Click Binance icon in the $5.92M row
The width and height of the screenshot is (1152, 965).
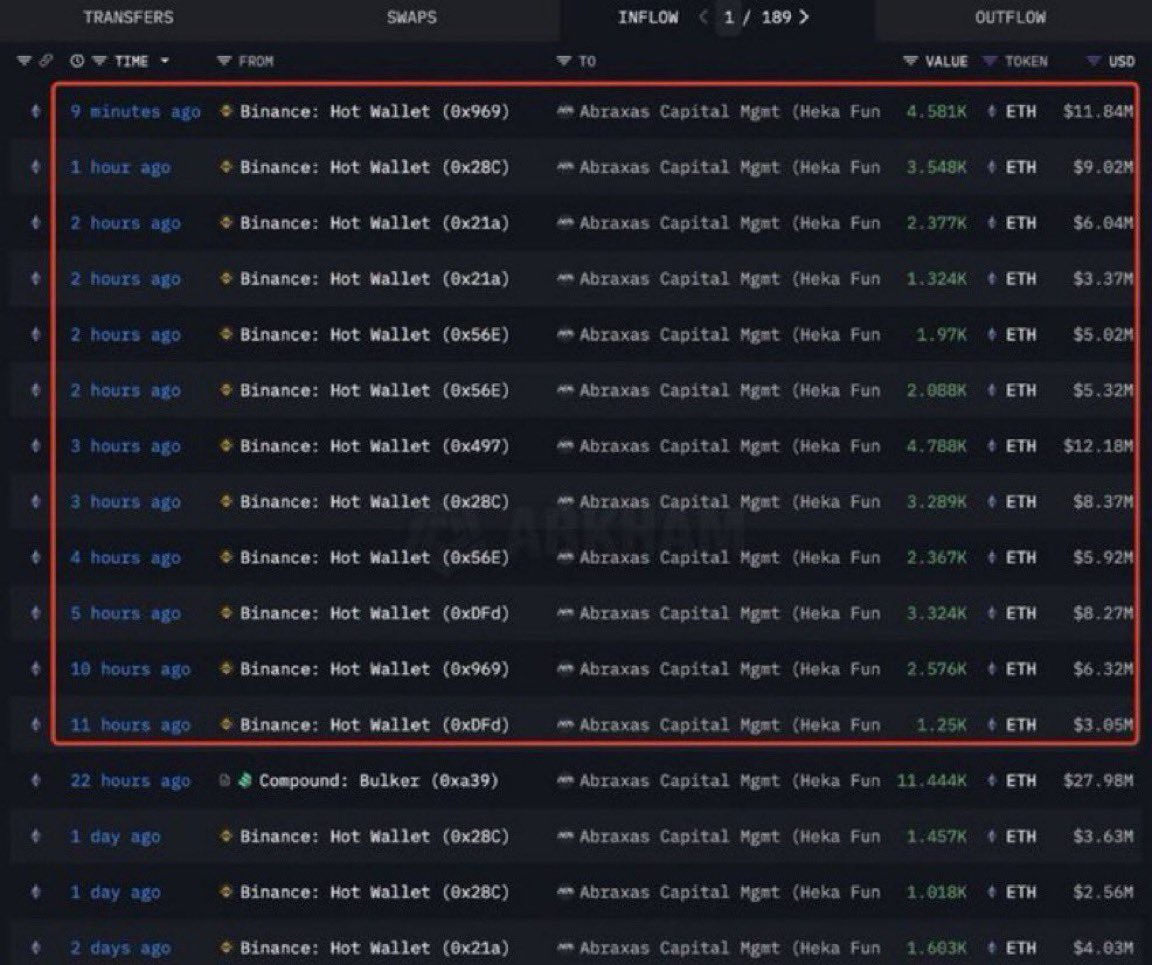tap(226, 557)
